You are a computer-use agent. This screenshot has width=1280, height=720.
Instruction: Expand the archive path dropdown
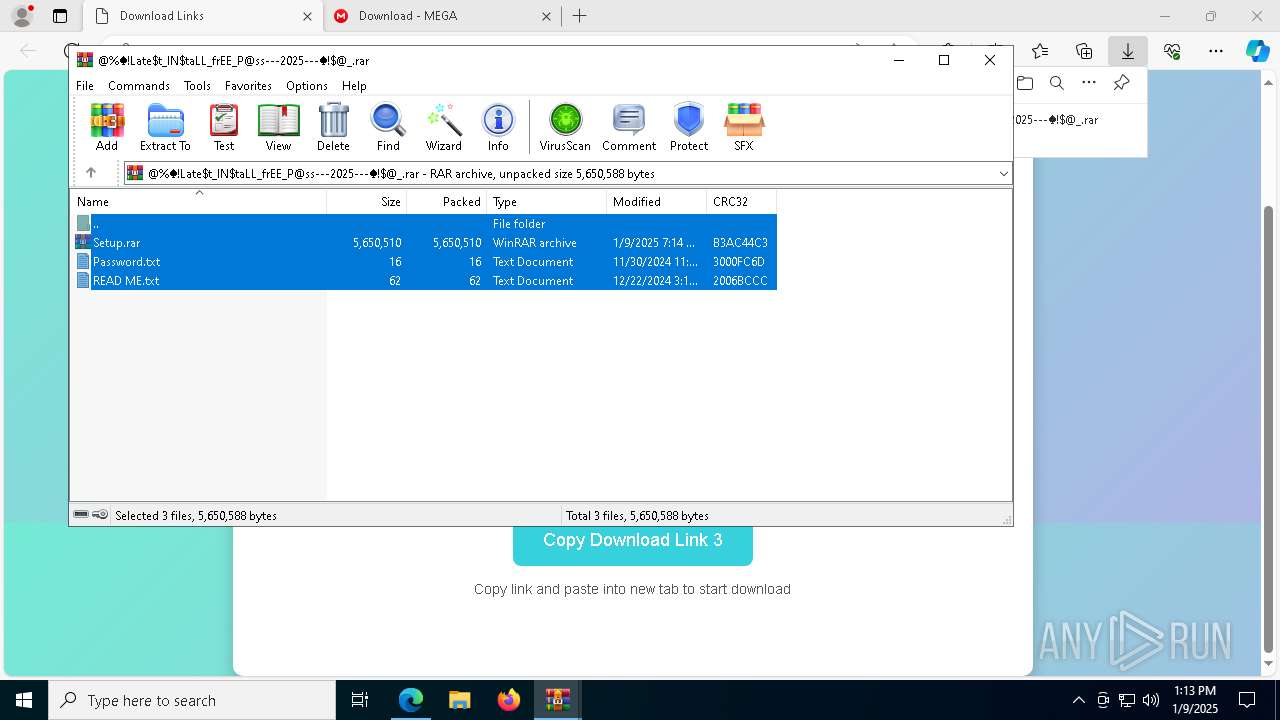[1003, 174]
